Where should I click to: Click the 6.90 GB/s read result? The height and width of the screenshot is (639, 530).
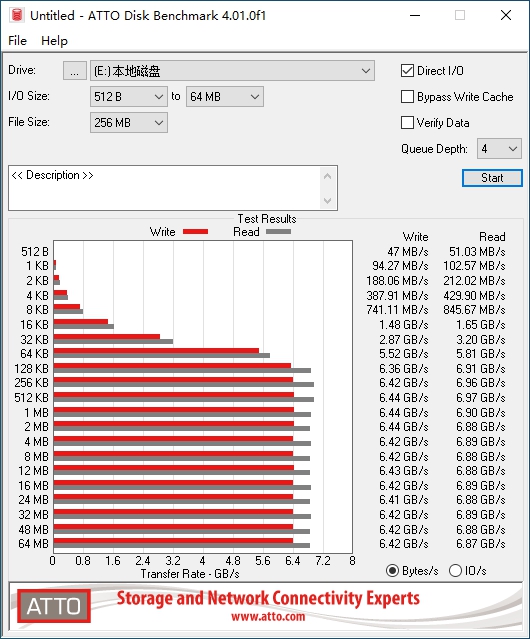(481, 412)
